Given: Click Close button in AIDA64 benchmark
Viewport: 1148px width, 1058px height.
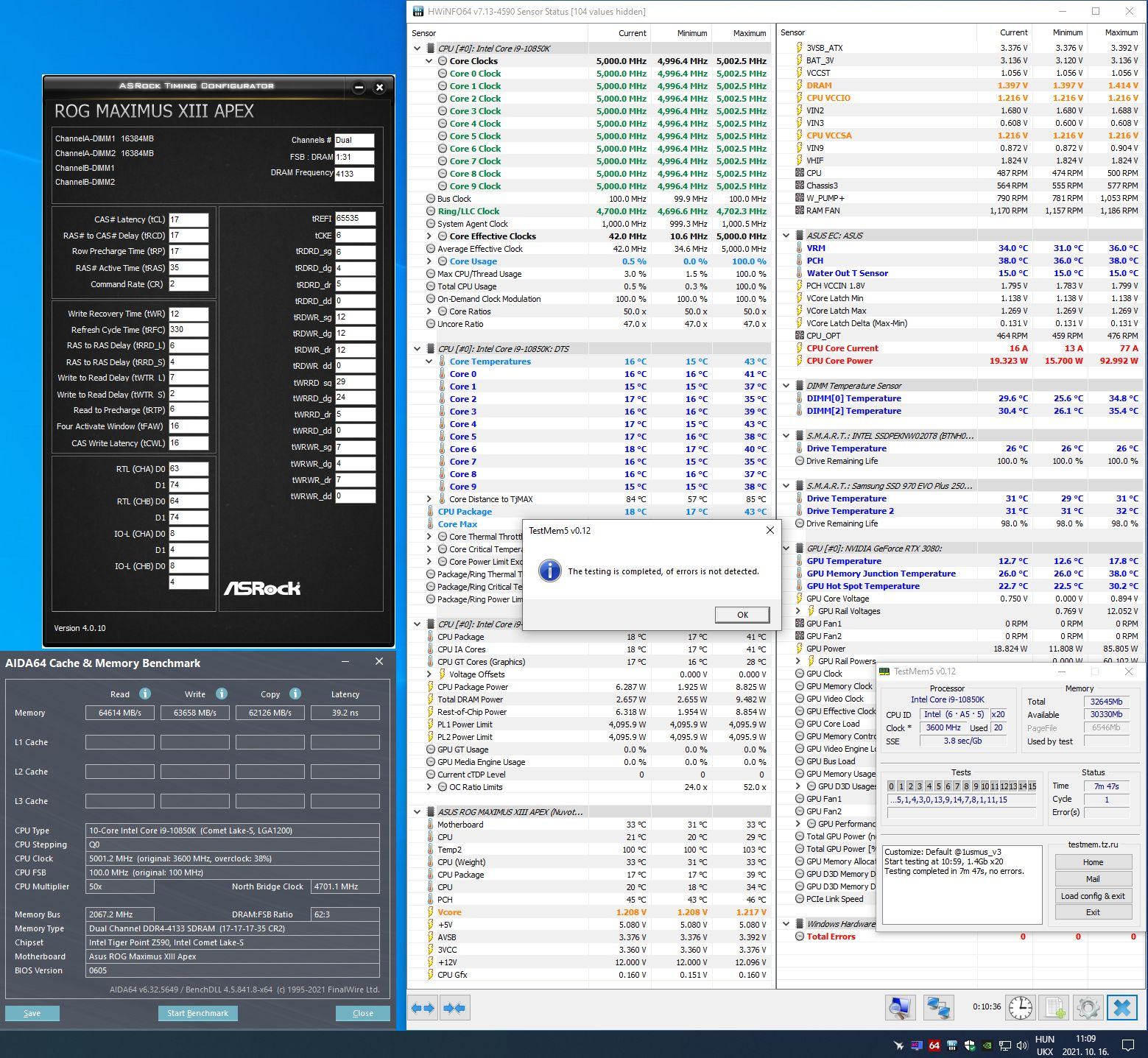Looking at the screenshot, I should click(362, 1013).
